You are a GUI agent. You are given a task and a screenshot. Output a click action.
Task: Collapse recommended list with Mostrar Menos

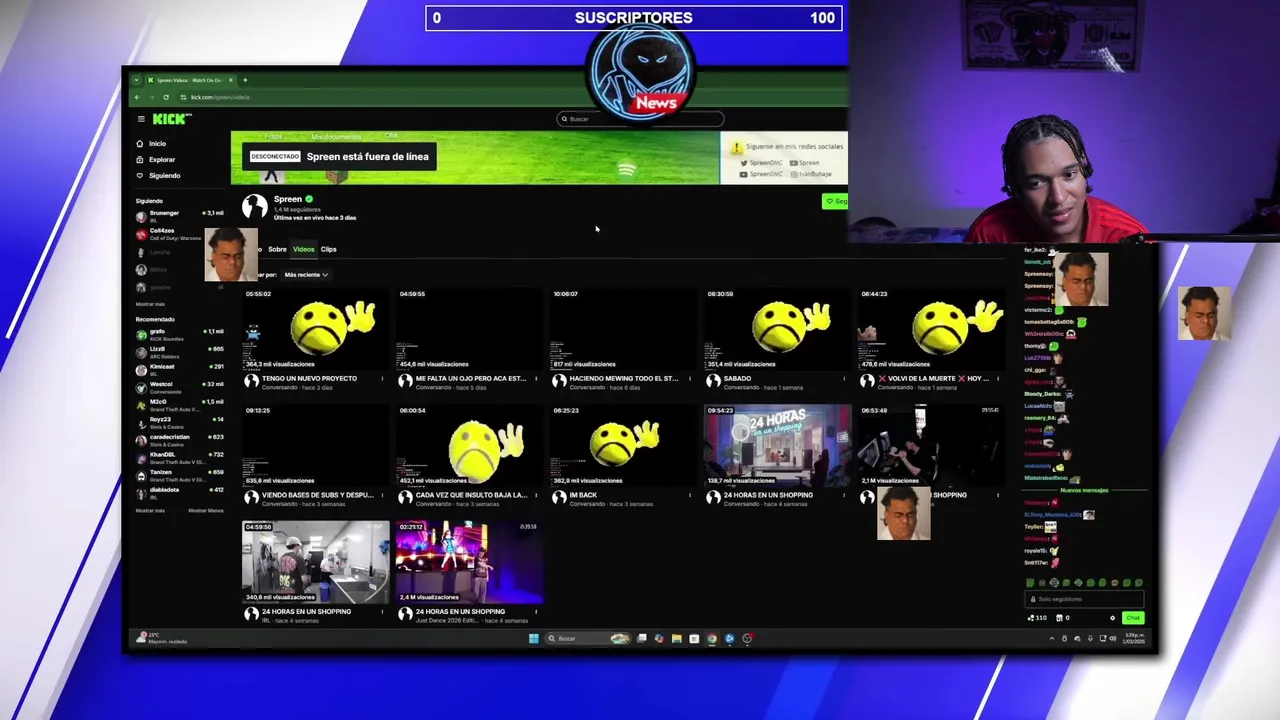pyautogui.click(x=206, y=511)
